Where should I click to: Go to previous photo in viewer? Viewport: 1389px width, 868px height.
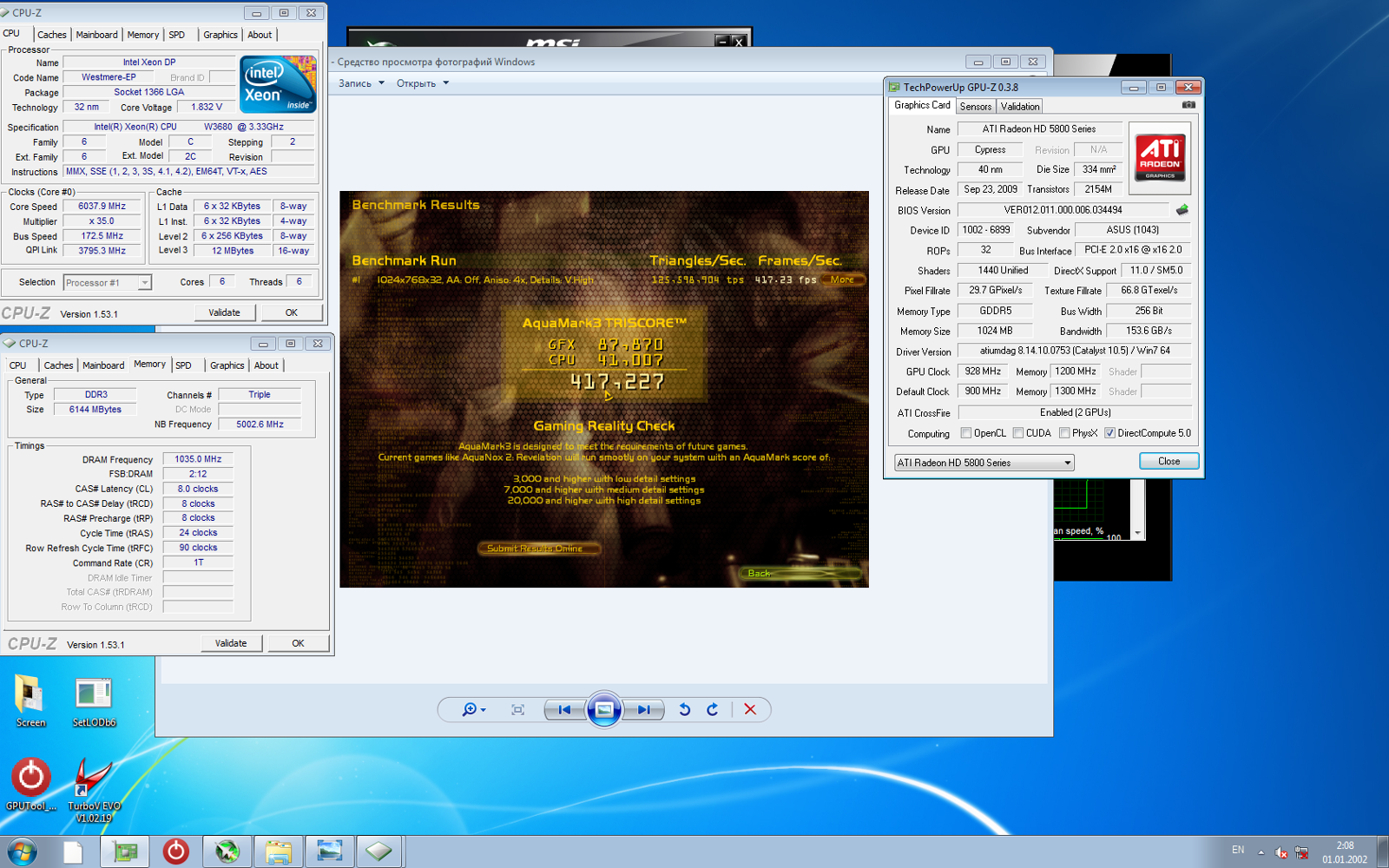point(565,710)
